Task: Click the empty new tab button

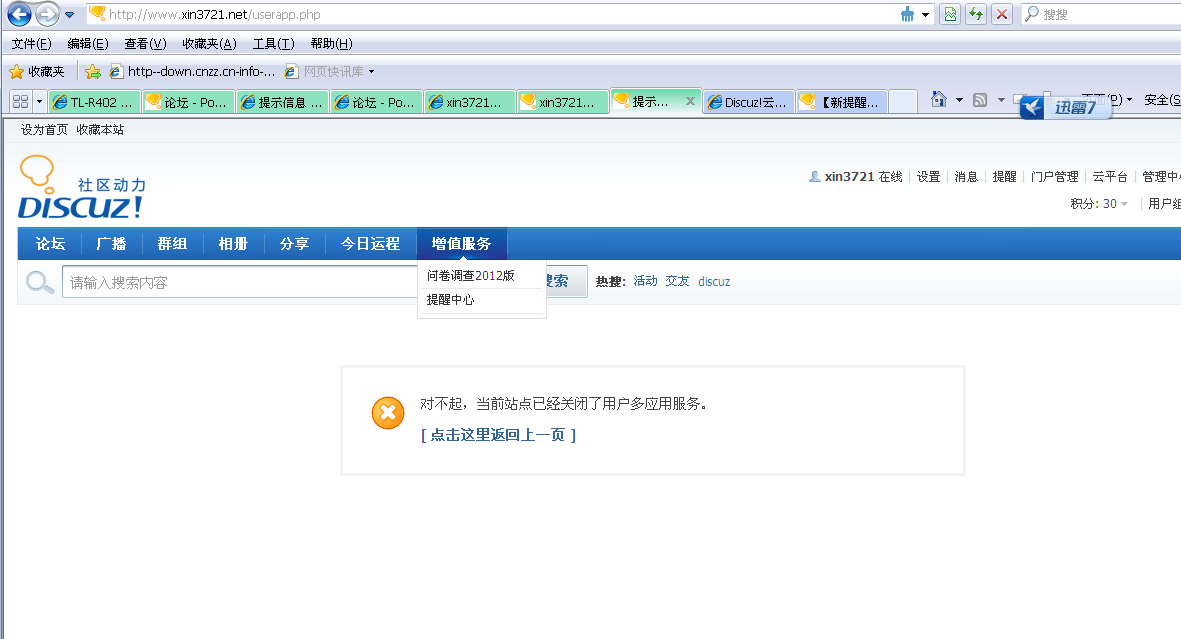Action: pos(903,101)
